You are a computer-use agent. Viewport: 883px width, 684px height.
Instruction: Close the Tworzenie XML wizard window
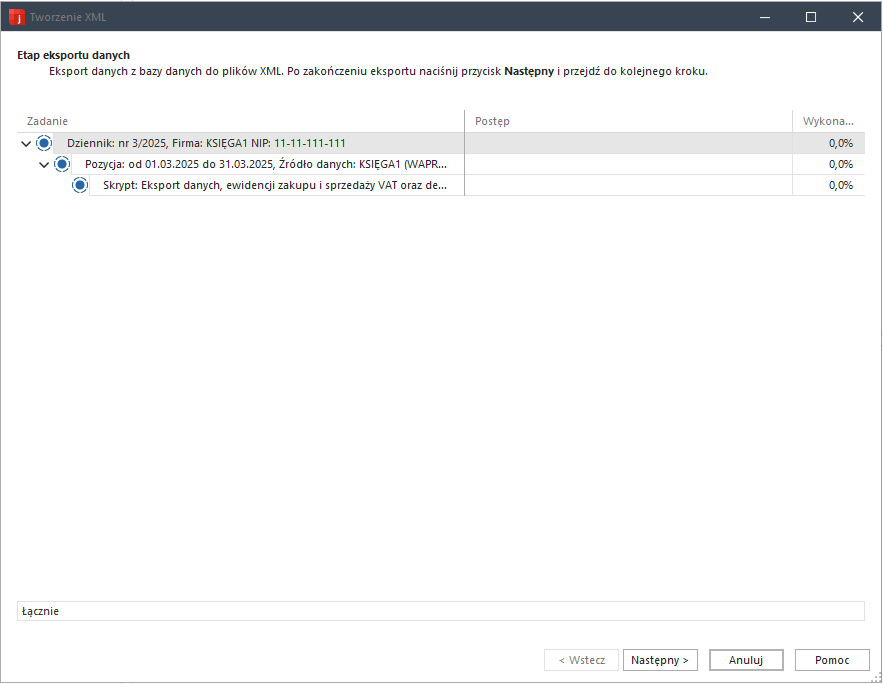coord(857,17)
